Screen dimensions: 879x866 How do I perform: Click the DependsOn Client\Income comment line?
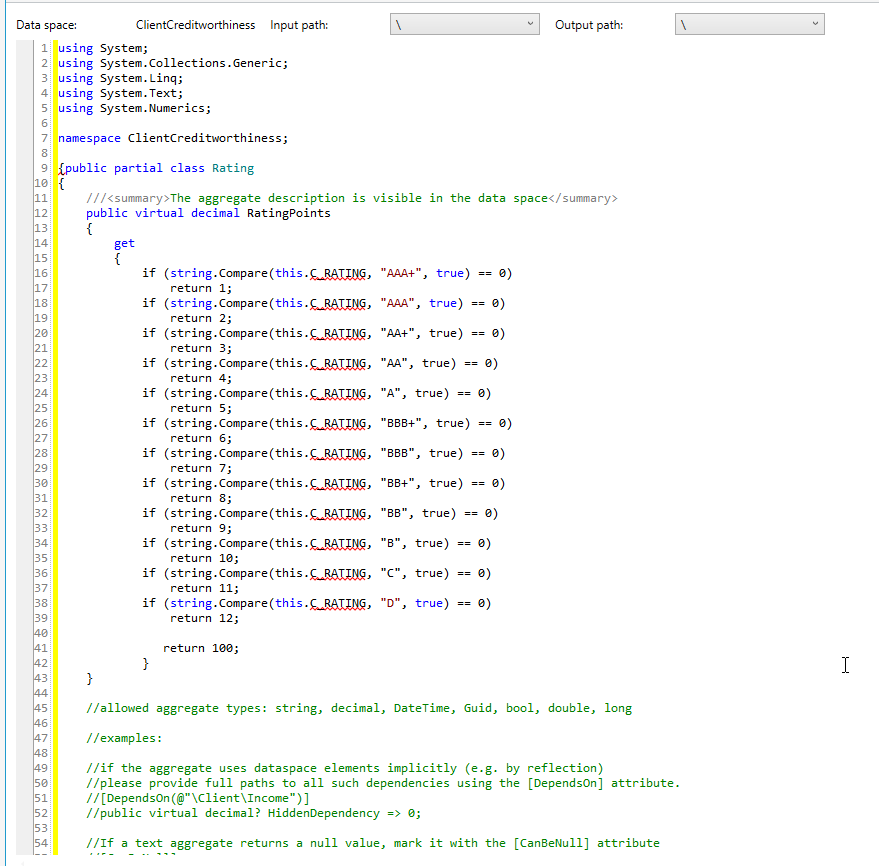pyautogui.click(x=197, y=798)
